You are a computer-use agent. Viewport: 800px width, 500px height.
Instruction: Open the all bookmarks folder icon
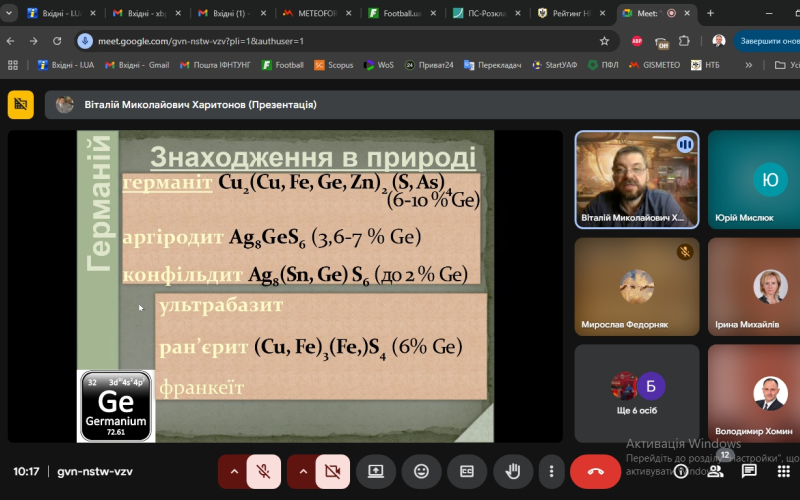click(x=780, y=65)
